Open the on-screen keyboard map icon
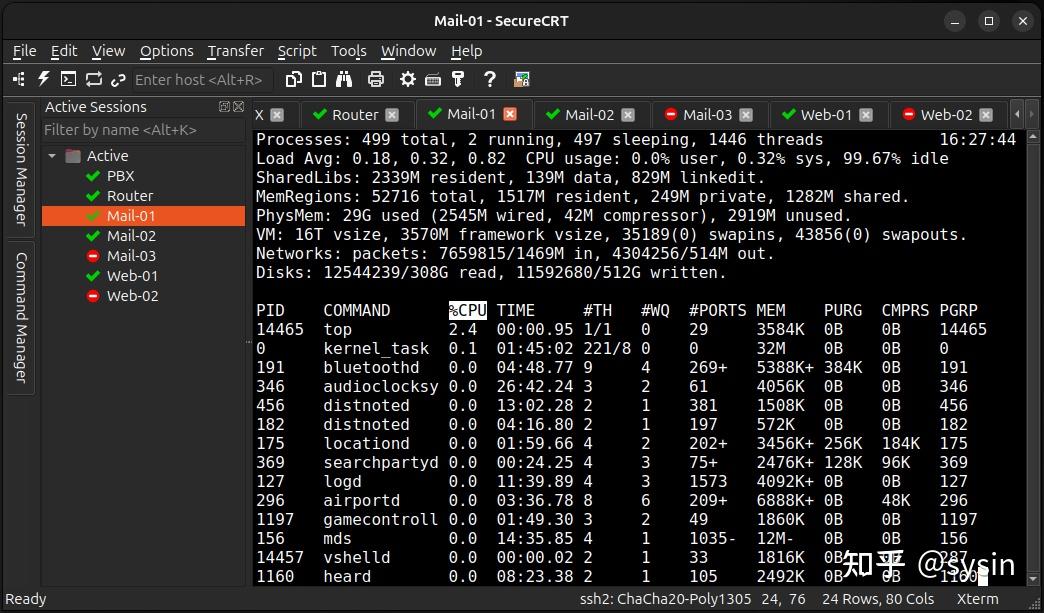The height and width of the screenshot is (613, 1044). (x=433, y=80)
